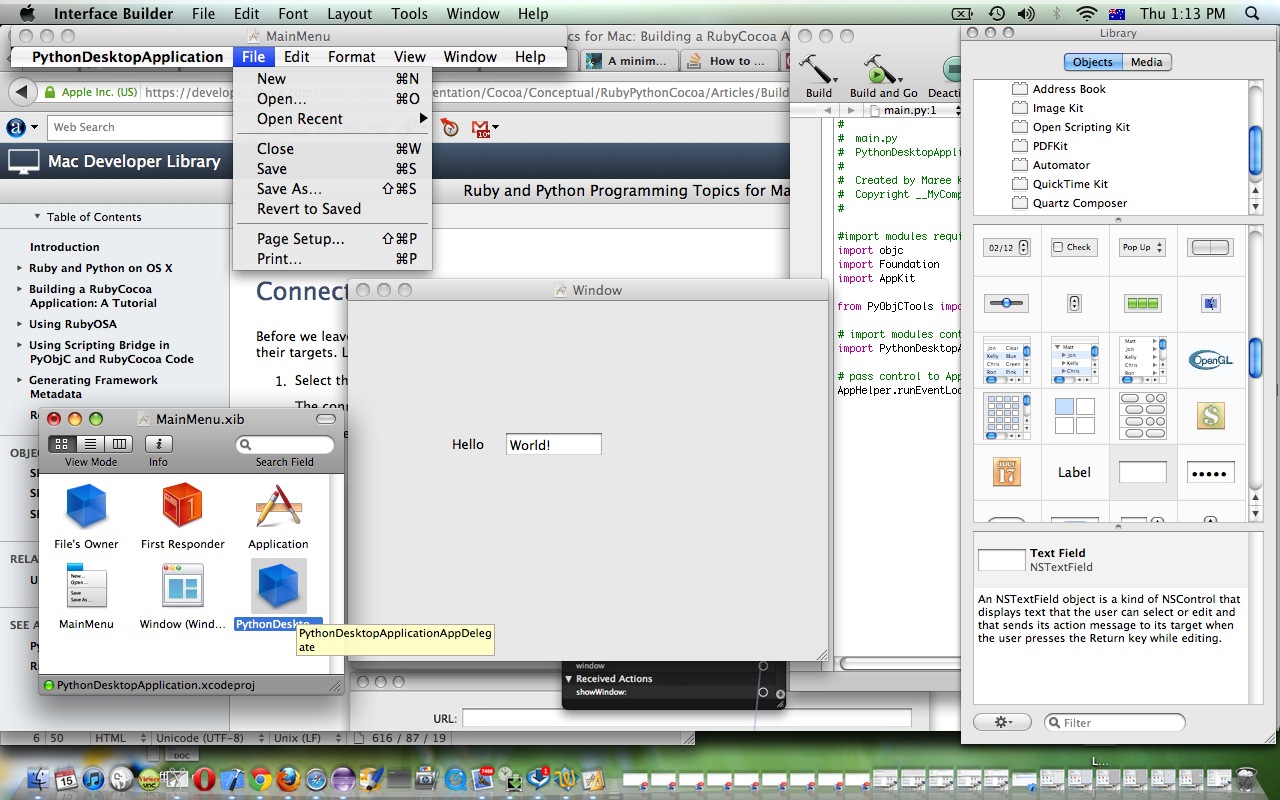Select the File's Owner cube in MainMenu.xib
The height and width of the screenshot is (800, 1280).
click(86, 505)
